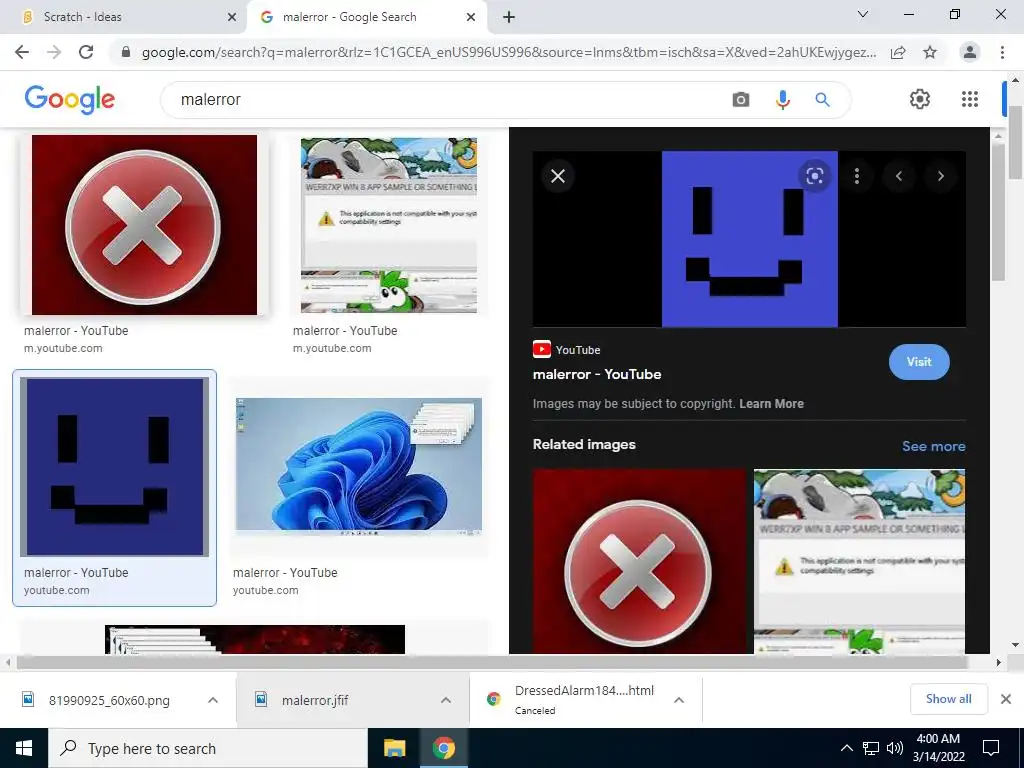Click the blue magnifier search button

coord(822,100)
